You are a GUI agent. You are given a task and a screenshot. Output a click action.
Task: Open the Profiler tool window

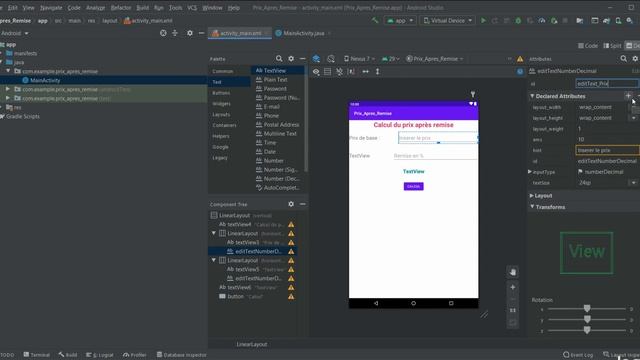pyautogui.click(x=135, y=355)
